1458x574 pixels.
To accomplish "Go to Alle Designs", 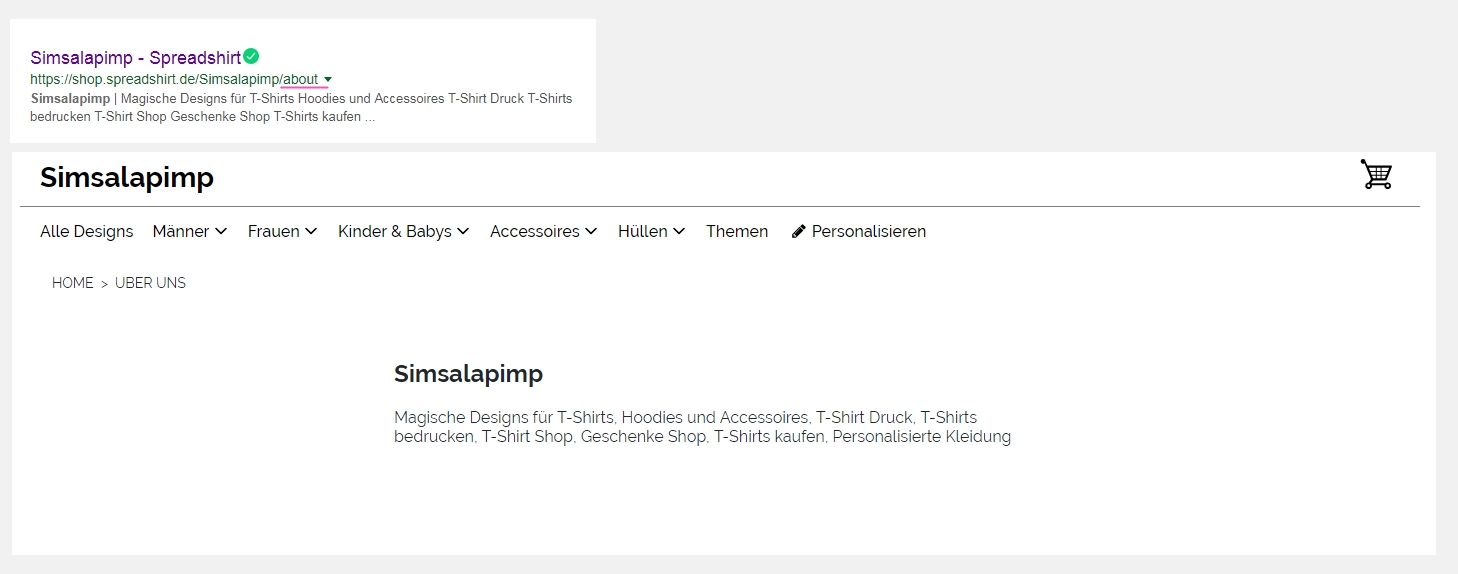I will 86,232.
